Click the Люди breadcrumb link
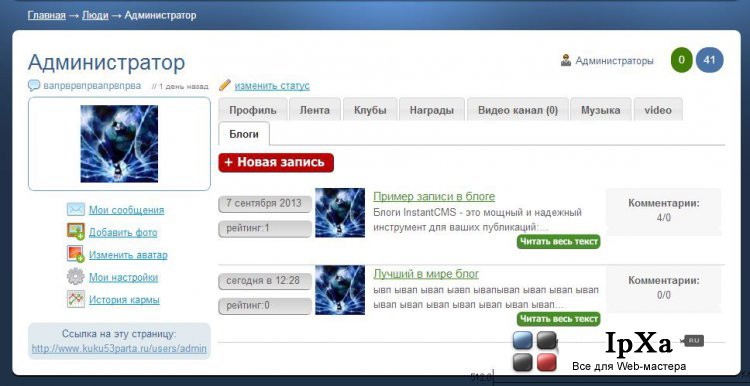This screenshot has height=386, width=750. pyautogui.click(x=95, y=15)
